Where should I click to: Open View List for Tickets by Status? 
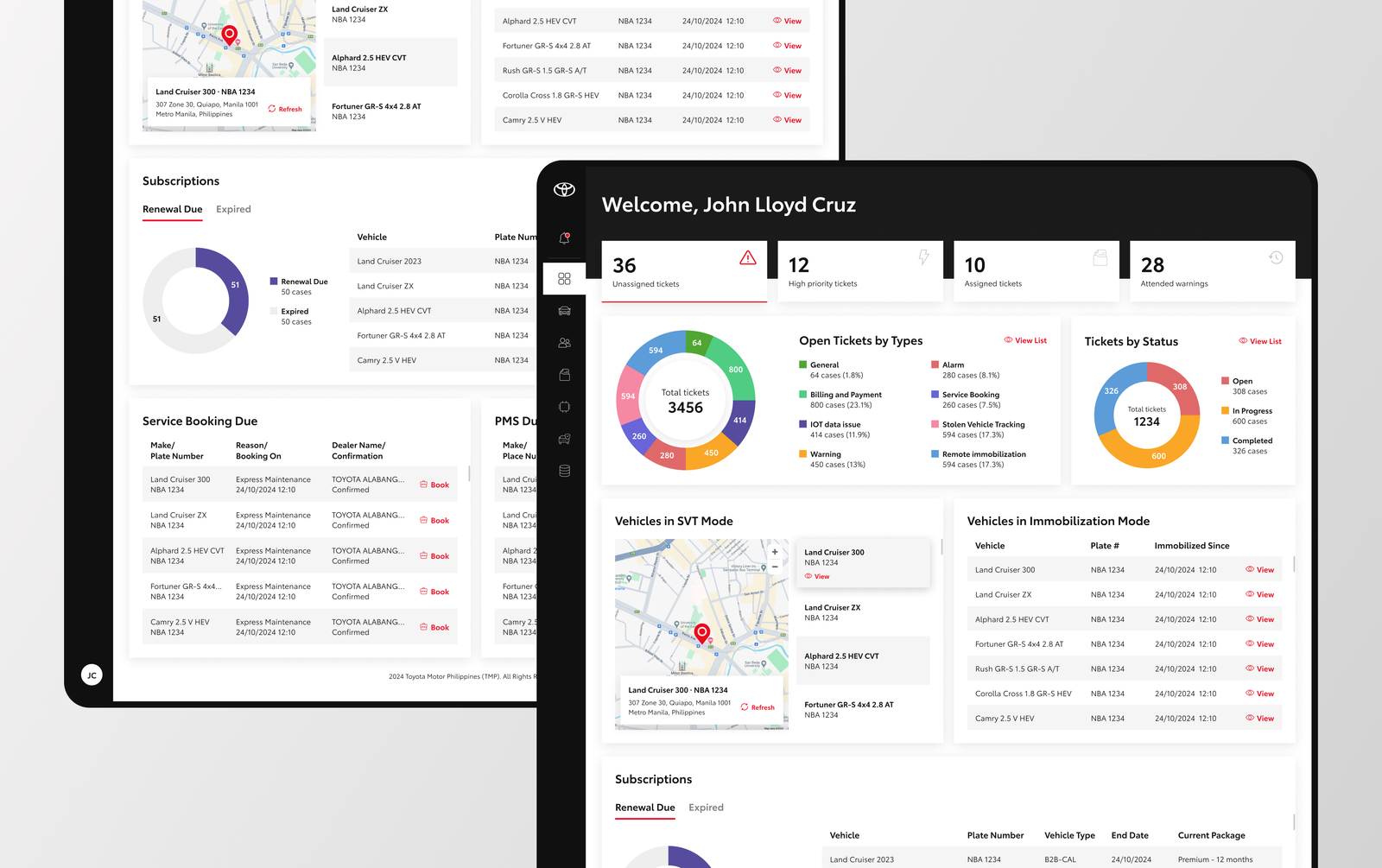coord(1260,341)
